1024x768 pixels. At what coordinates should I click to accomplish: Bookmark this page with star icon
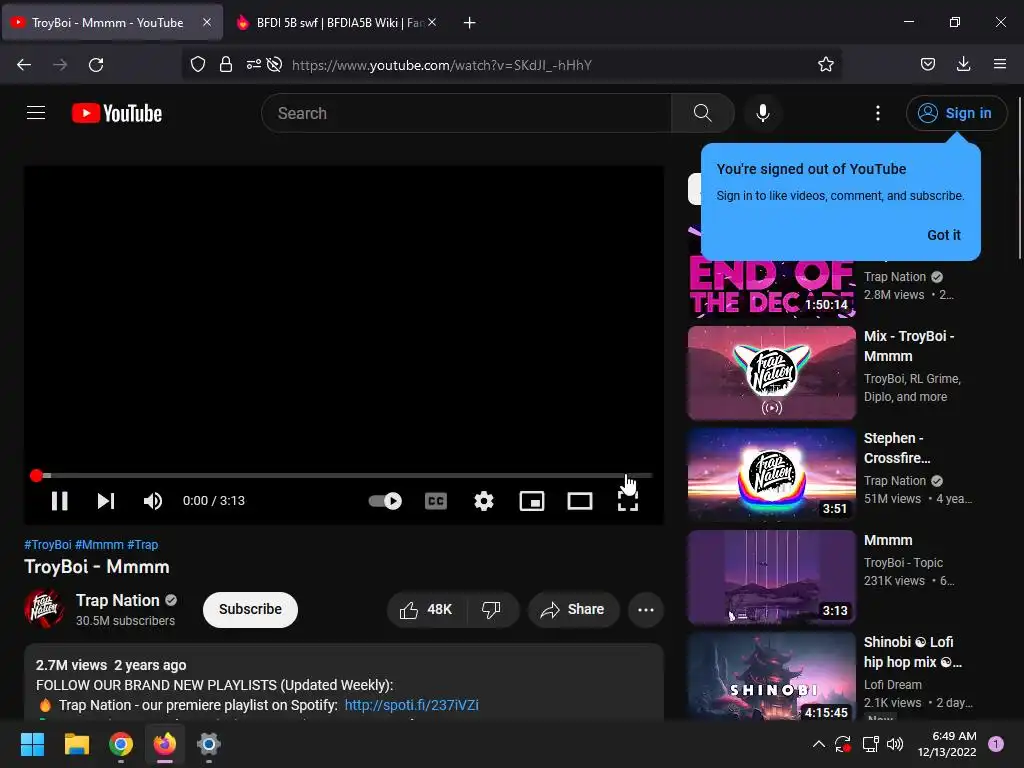click(825, 65)
